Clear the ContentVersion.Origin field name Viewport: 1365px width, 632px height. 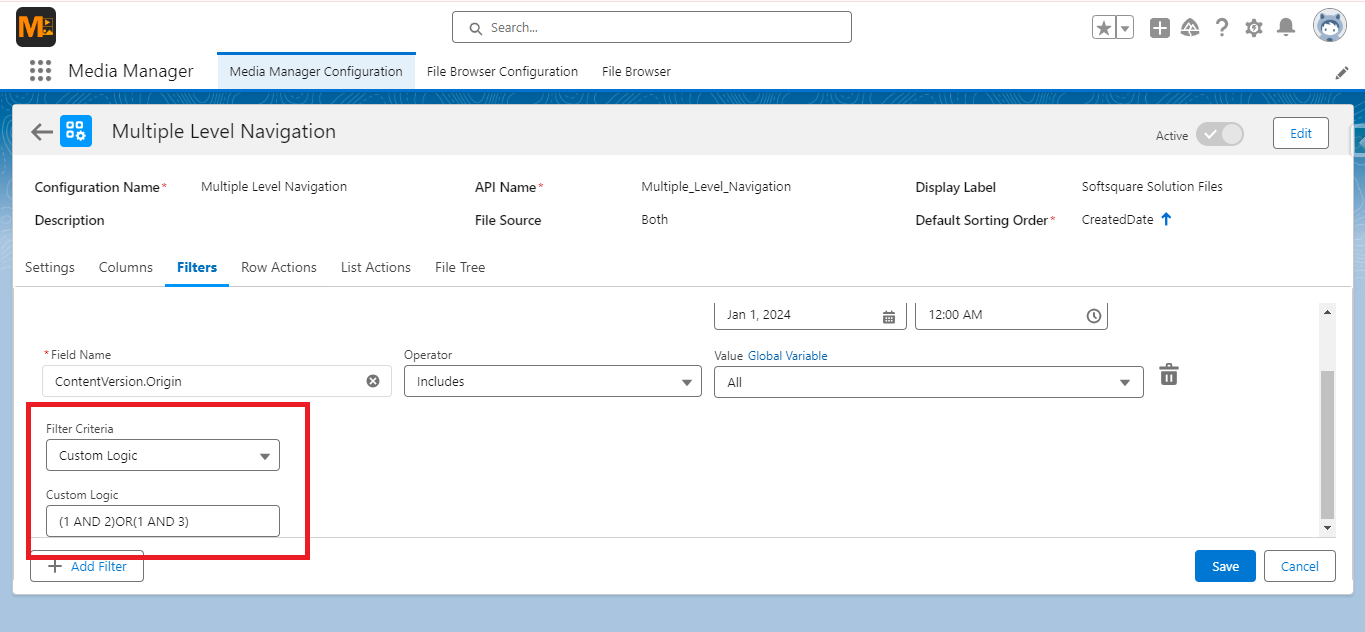(x=373, y=381)
